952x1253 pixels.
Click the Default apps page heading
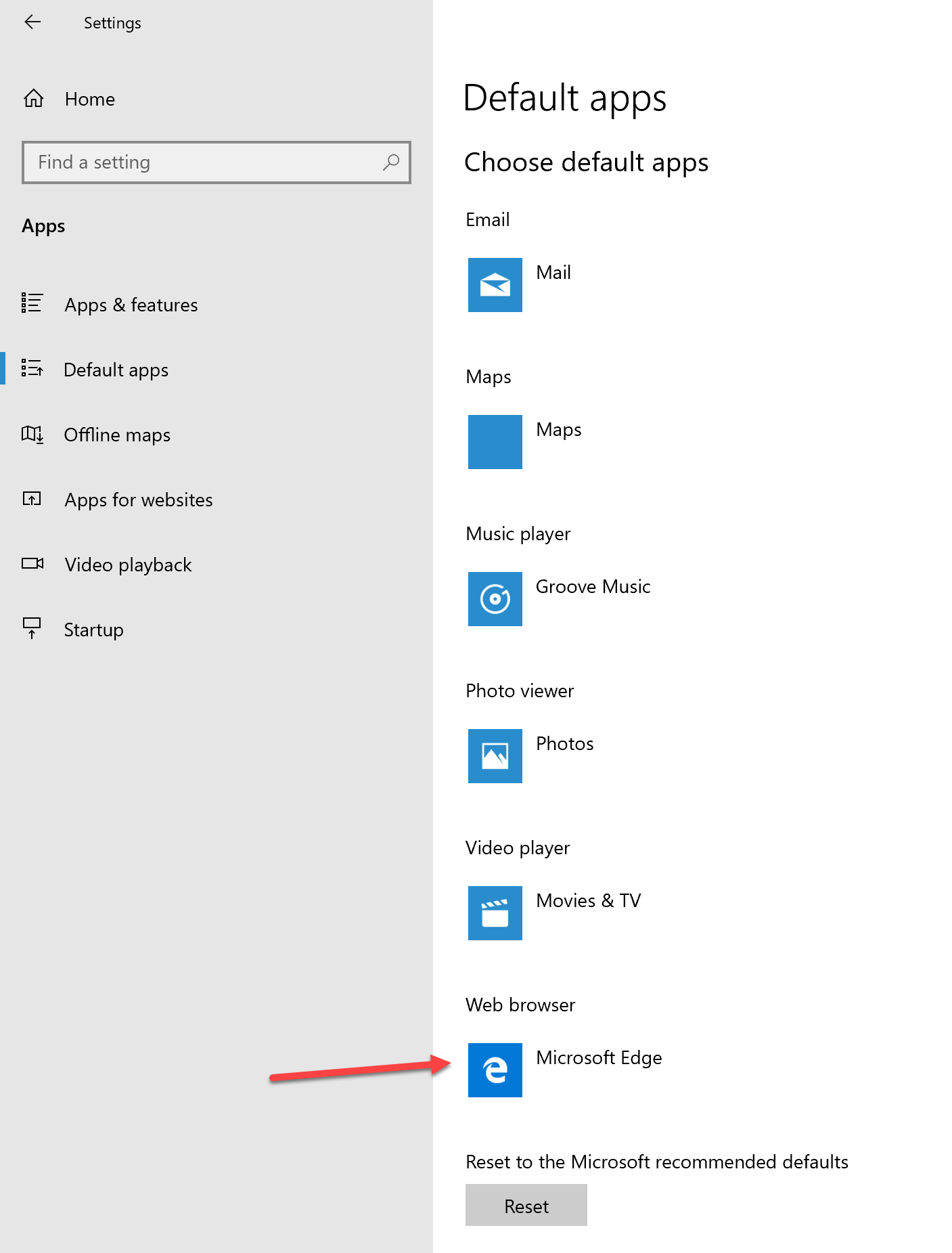[x=565, y=99]
